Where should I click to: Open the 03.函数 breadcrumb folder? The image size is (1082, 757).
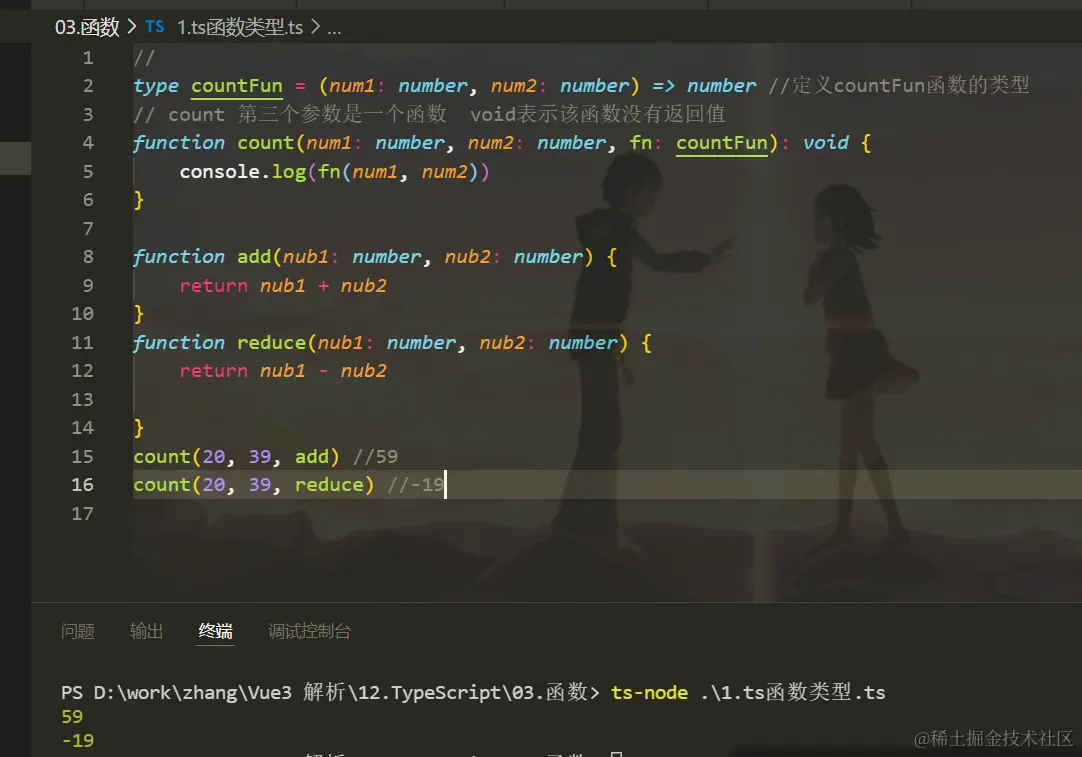click(x=87, y=27)
